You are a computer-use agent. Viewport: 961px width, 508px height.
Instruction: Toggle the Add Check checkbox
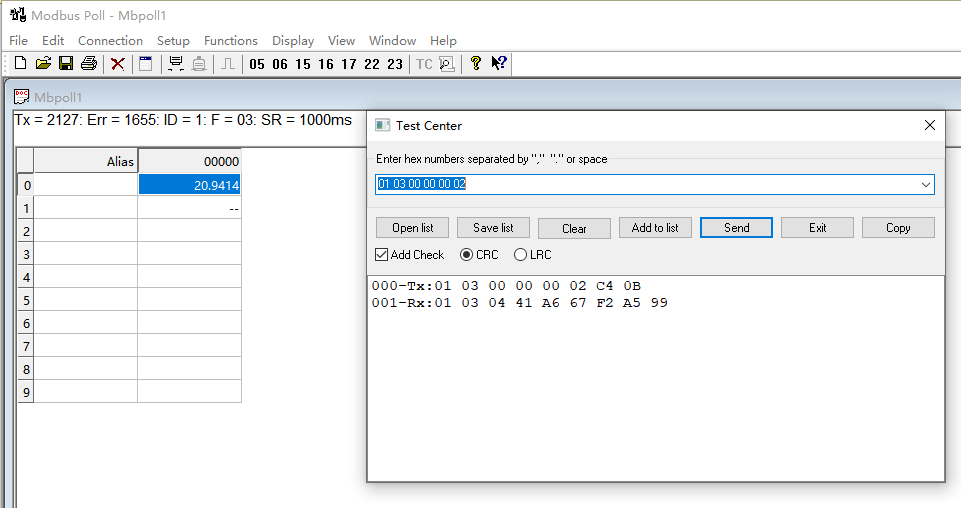pos(382,255)
